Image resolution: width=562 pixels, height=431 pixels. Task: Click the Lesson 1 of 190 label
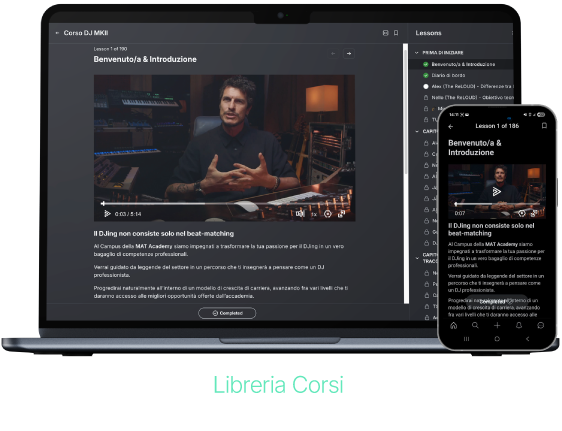110,49
